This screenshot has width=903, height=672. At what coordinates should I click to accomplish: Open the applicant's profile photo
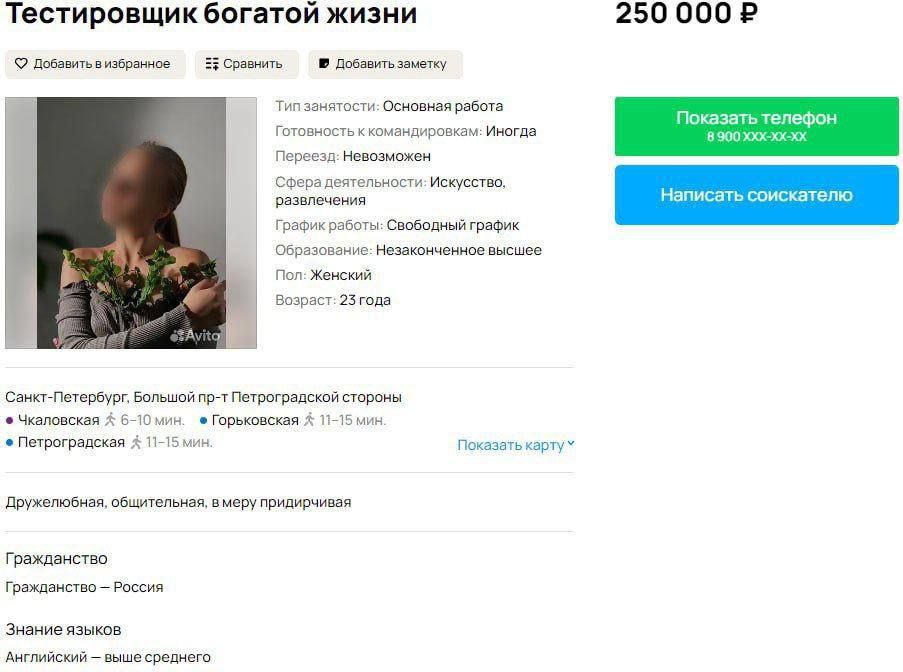click(x=131, y=223)
